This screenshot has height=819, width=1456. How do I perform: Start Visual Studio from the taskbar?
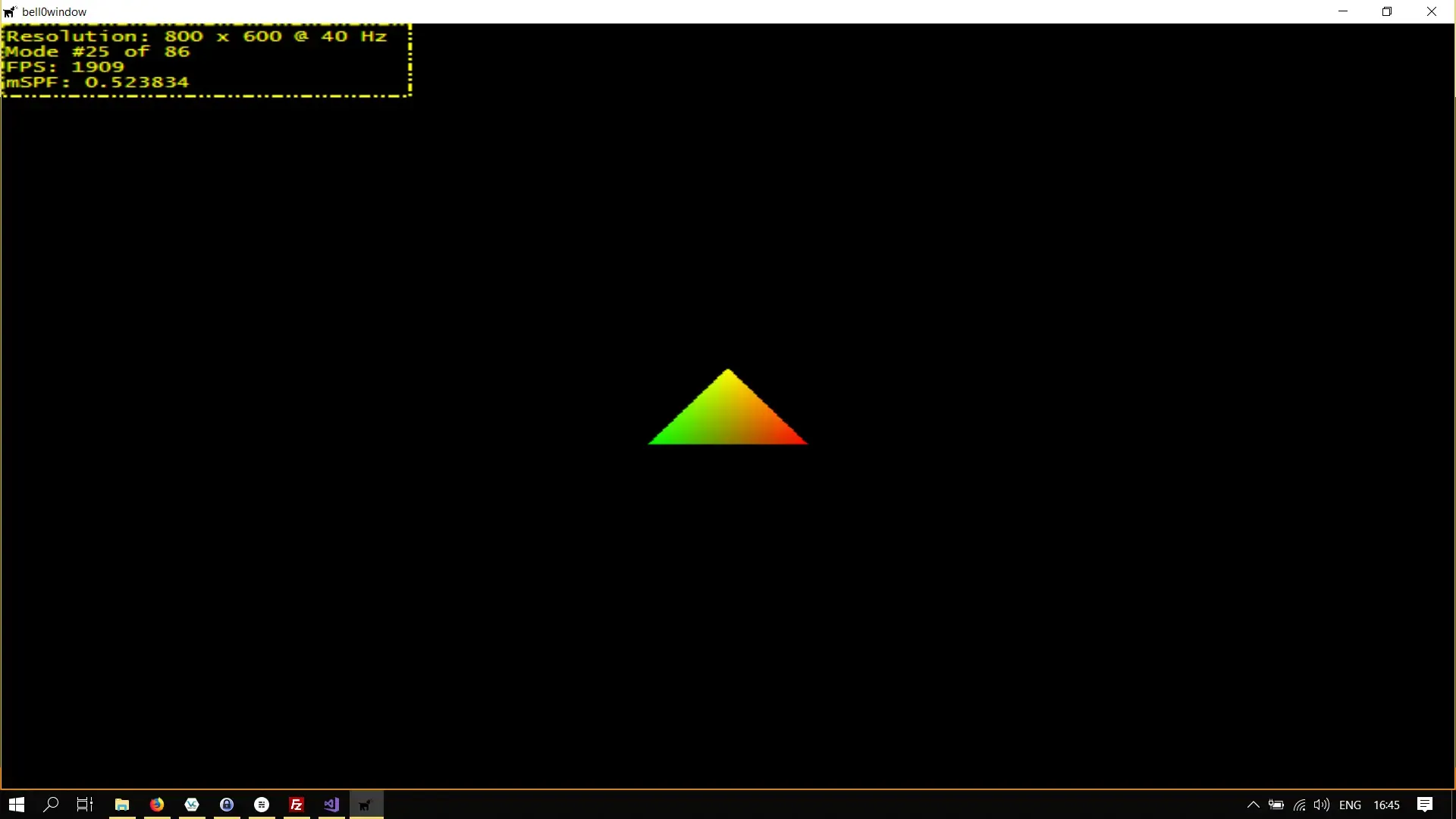(331, 805)
